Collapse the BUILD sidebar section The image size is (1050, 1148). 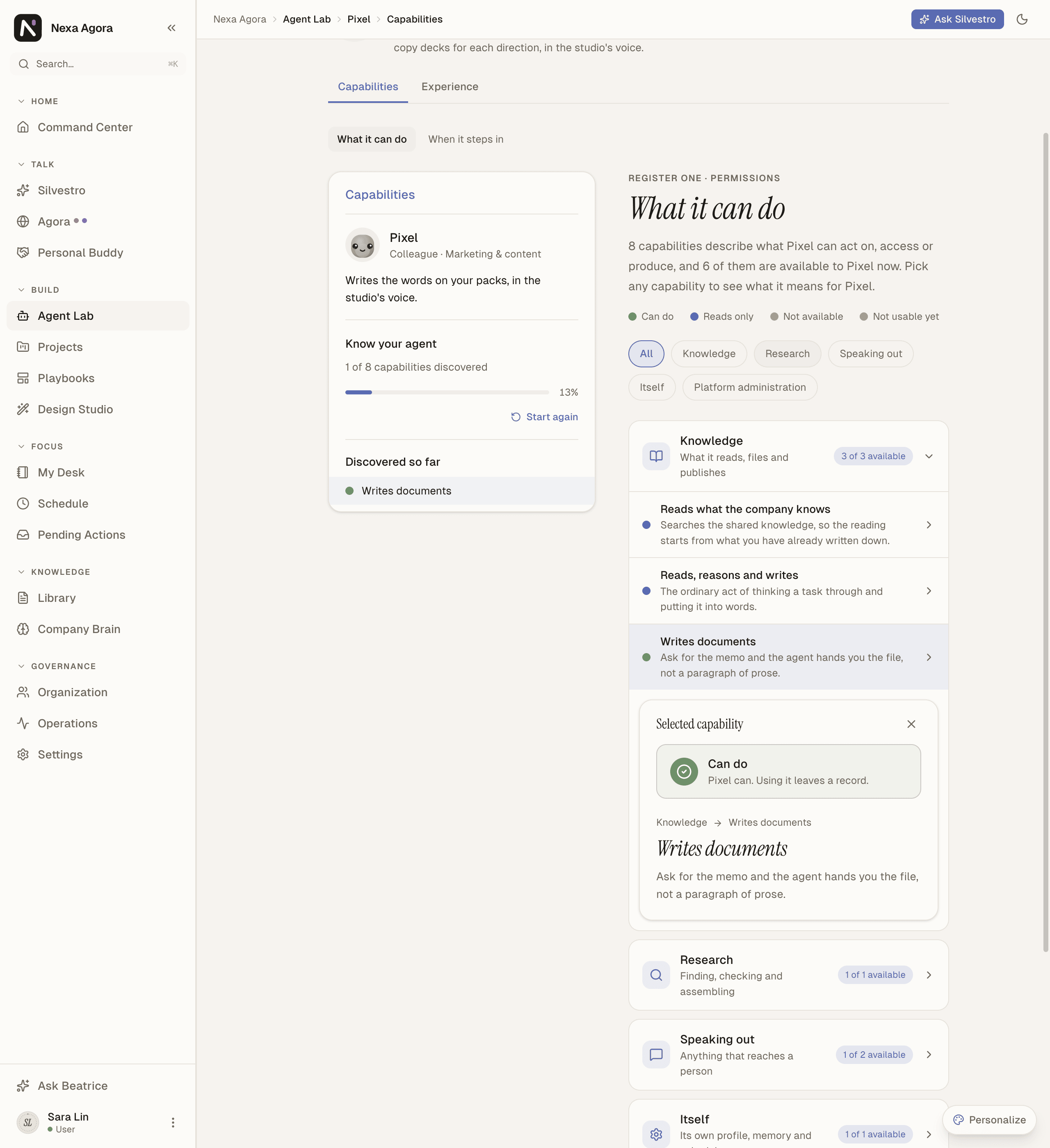(38, 290)
